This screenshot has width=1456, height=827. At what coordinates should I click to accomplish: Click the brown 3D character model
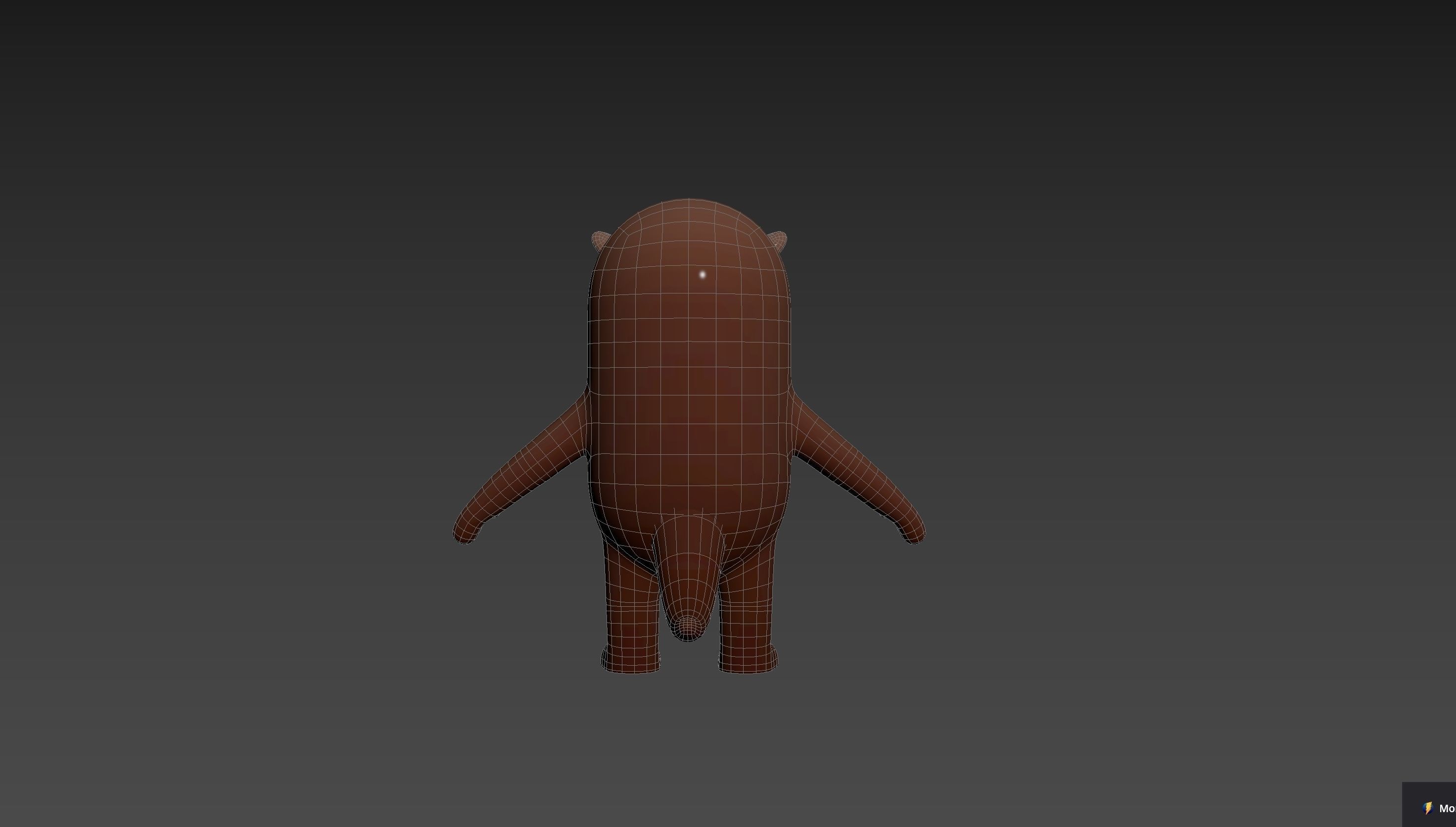coord(689,436)
